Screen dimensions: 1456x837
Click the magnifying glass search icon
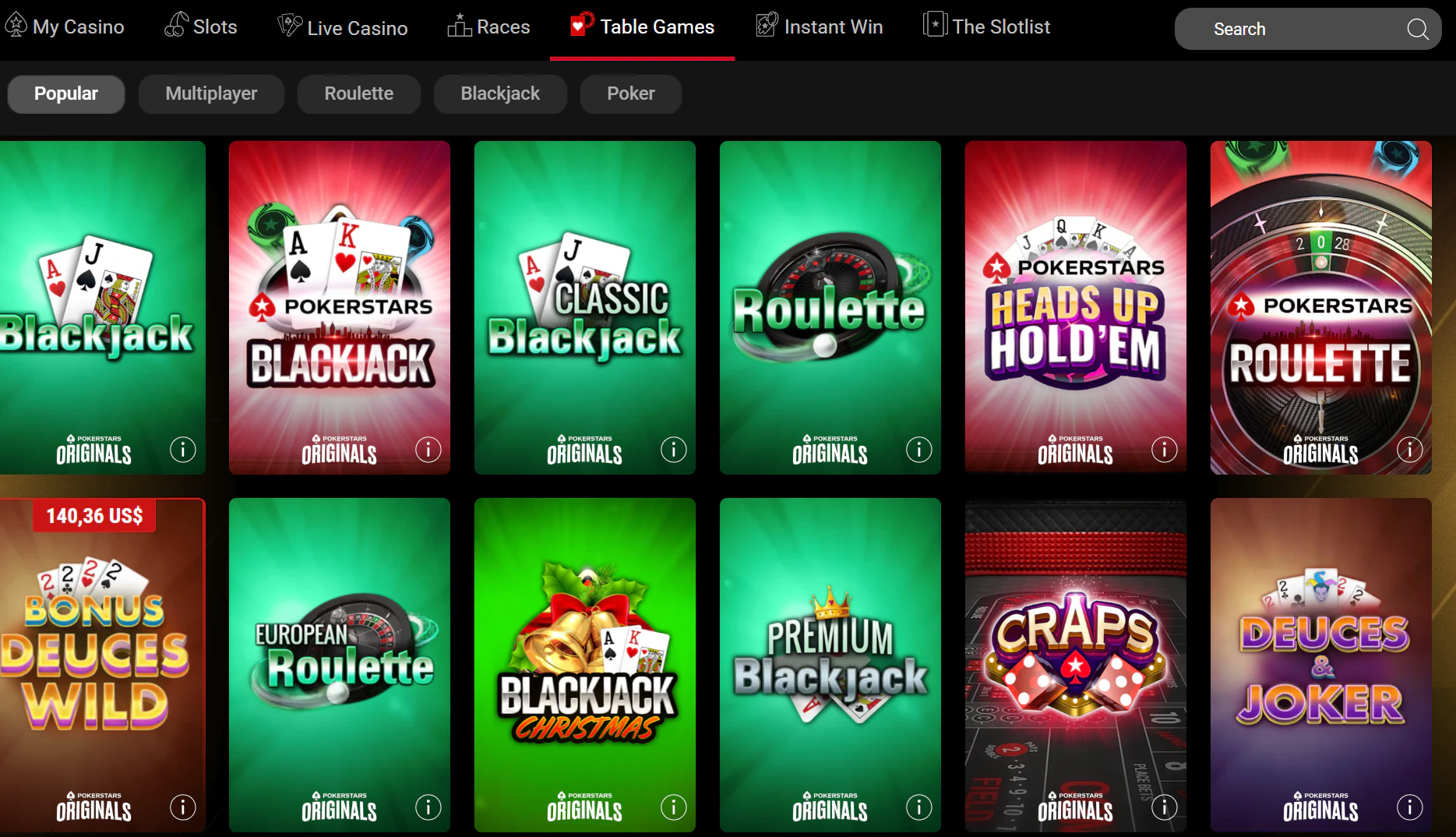1418,30
